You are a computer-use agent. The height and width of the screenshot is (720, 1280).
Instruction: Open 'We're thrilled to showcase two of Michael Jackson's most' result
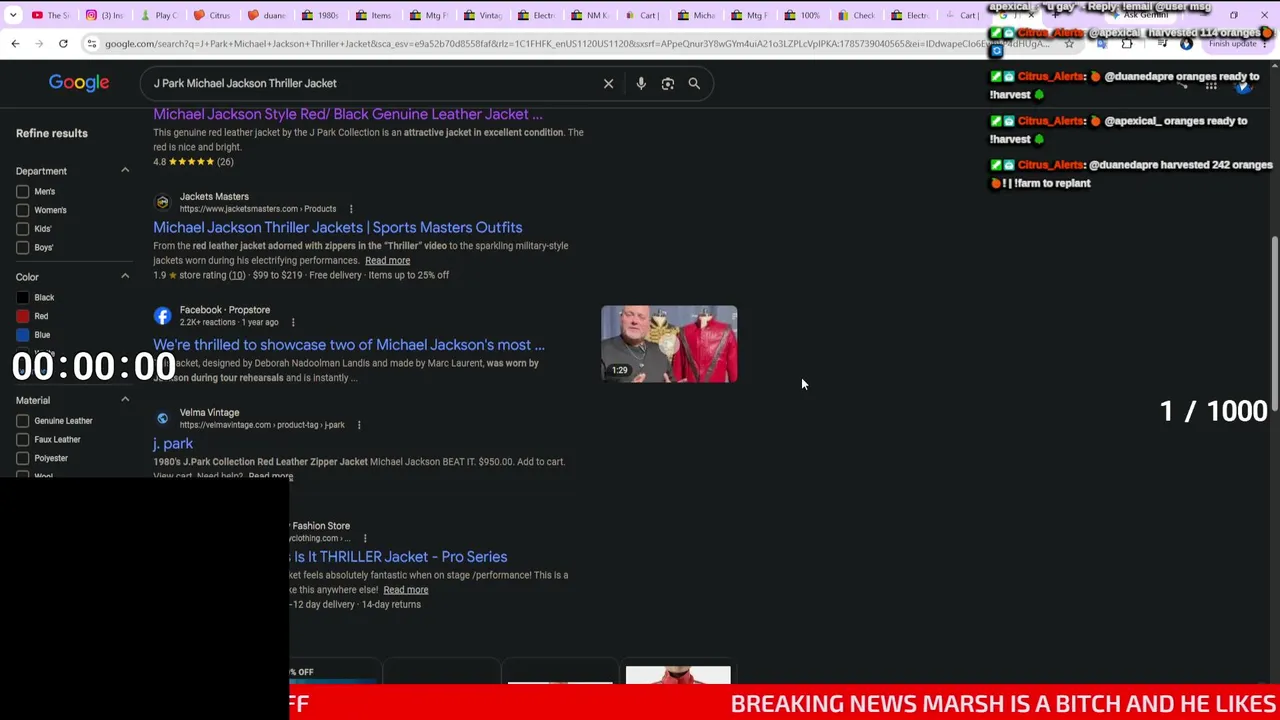coord(349,345)
